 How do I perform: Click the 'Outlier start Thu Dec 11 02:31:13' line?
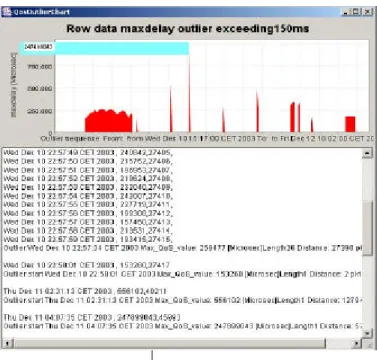tap(183, 300)
